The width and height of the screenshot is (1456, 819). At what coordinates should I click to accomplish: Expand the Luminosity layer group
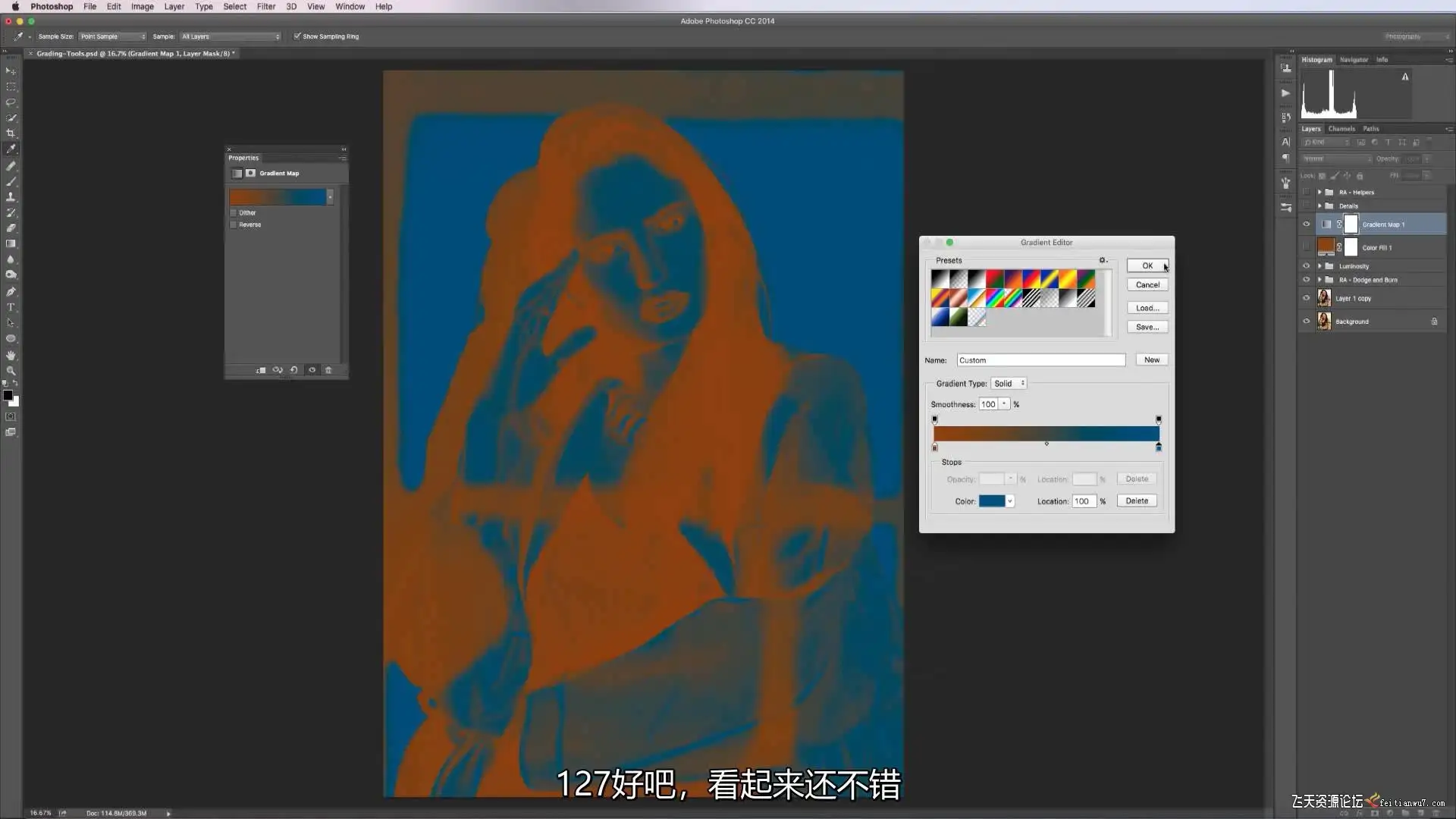pos(1319,266)
